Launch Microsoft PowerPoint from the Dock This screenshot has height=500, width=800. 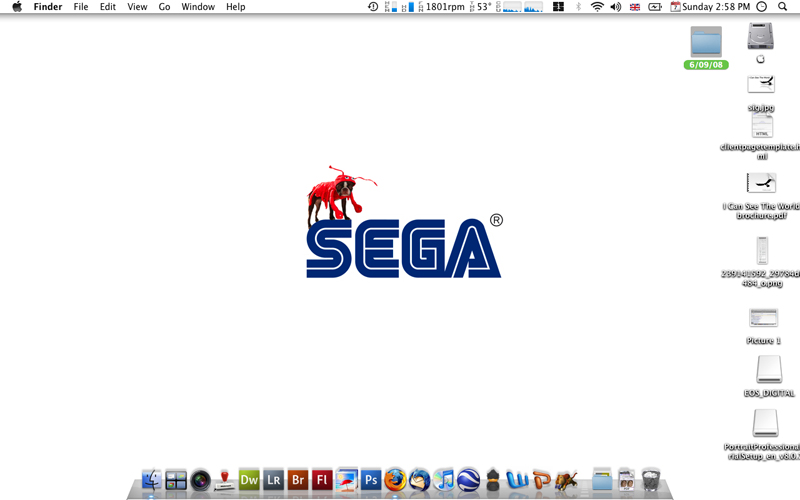pos(542,480)
